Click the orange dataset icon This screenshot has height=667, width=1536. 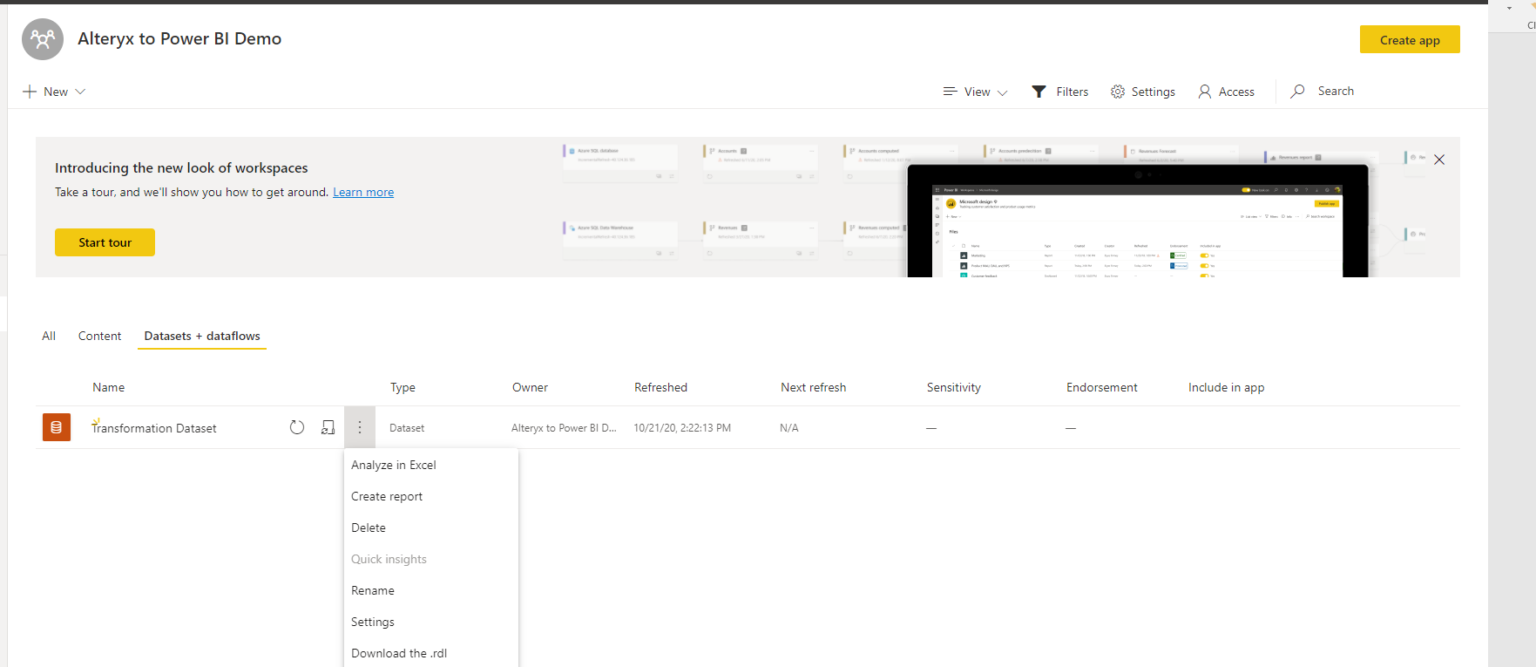tap(56, 428)
